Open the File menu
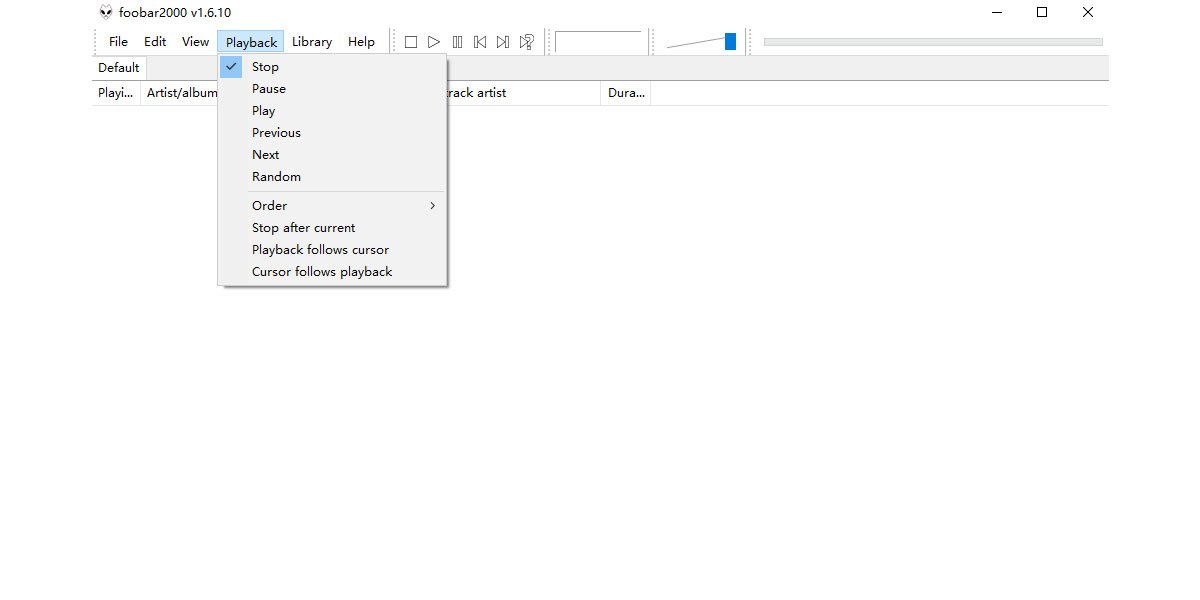This screenshot has width=1200, height=600. tap(117, 41)
